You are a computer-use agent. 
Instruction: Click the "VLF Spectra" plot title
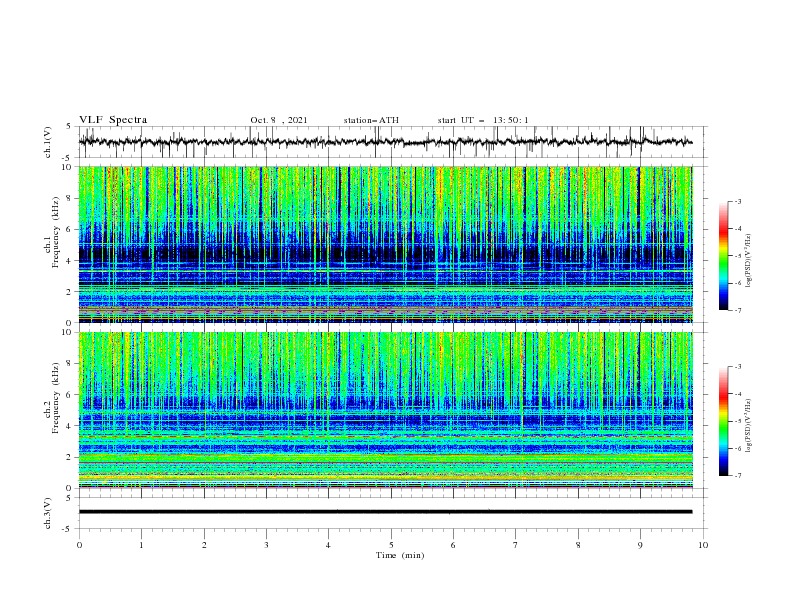[113, 120]
